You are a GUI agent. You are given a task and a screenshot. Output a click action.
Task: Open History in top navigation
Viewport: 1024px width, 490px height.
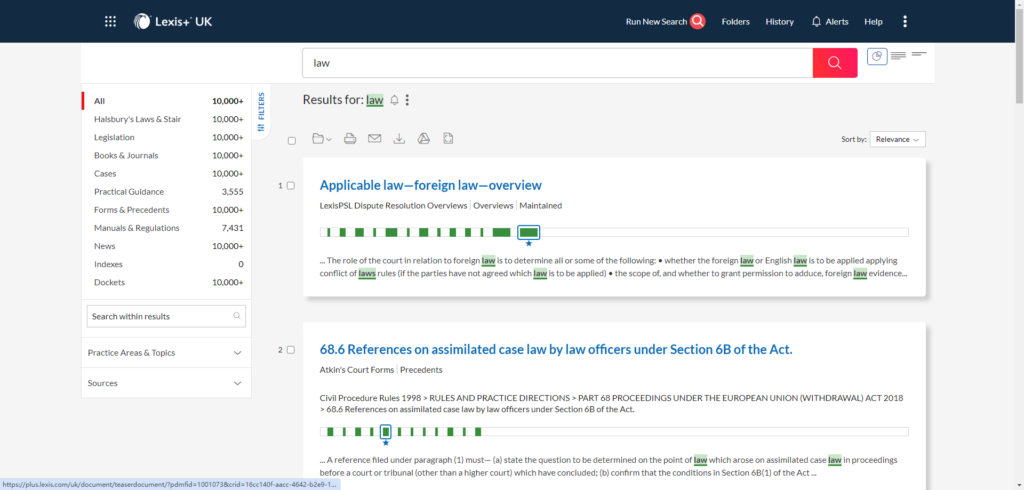click(x=779, y=21)
